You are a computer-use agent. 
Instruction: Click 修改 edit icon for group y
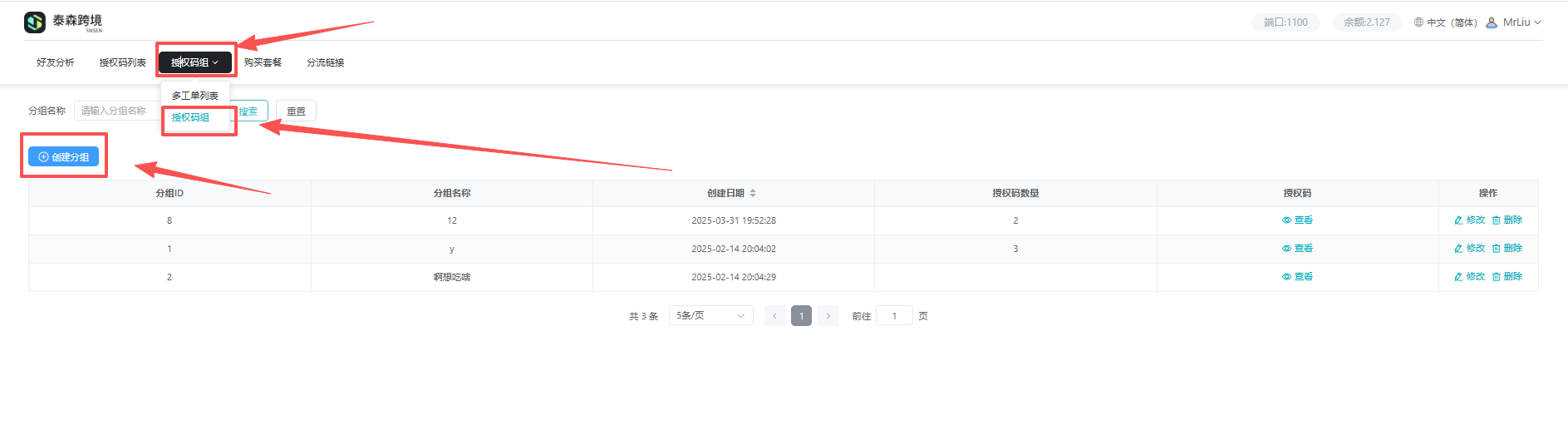(1458, 249)
